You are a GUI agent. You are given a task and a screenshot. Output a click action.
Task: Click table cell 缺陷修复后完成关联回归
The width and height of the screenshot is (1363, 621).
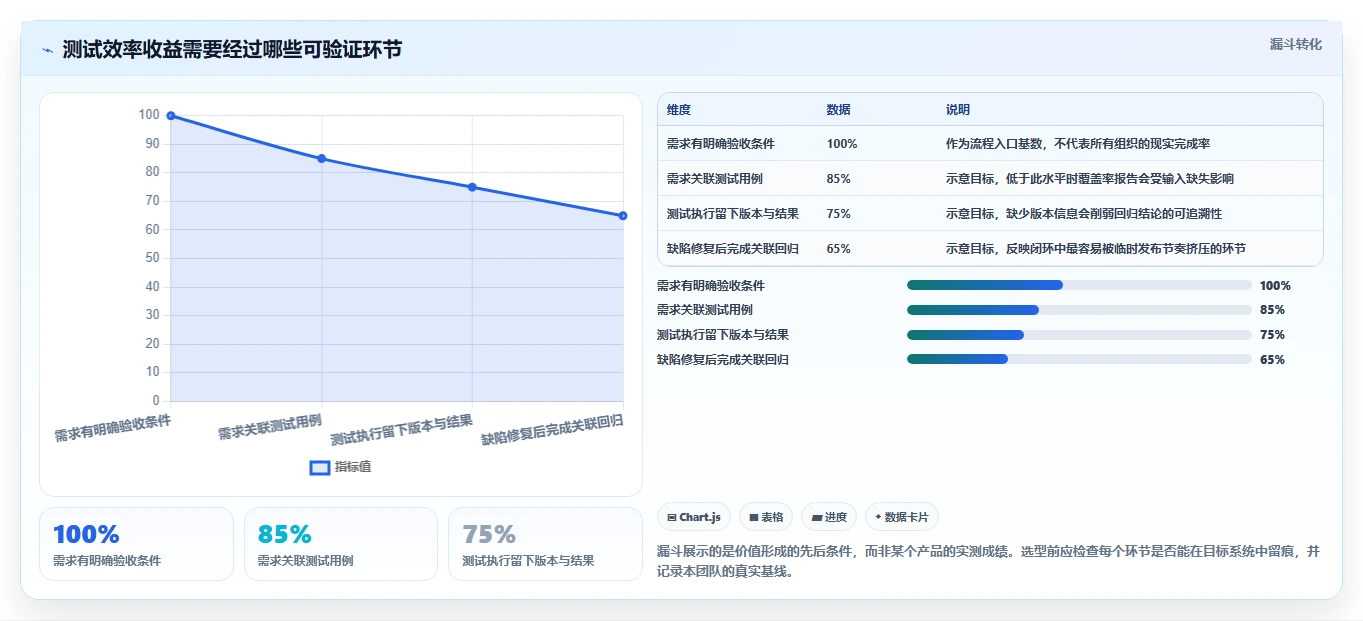pos(733,249)
